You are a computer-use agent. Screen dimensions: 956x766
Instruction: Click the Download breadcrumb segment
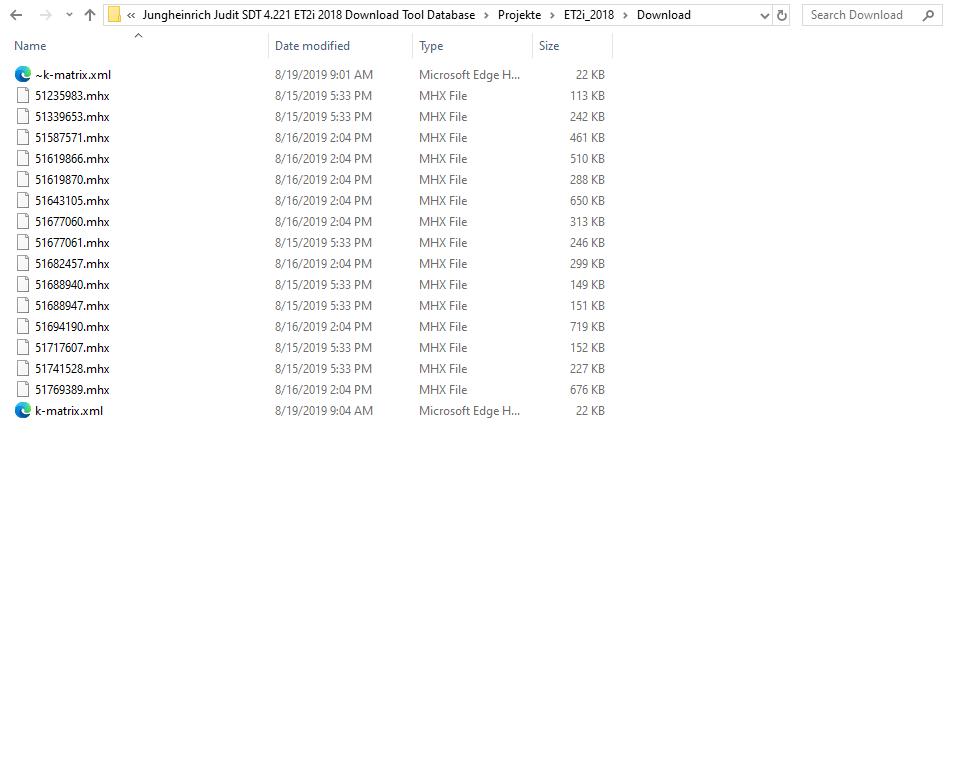coord(664,15)
